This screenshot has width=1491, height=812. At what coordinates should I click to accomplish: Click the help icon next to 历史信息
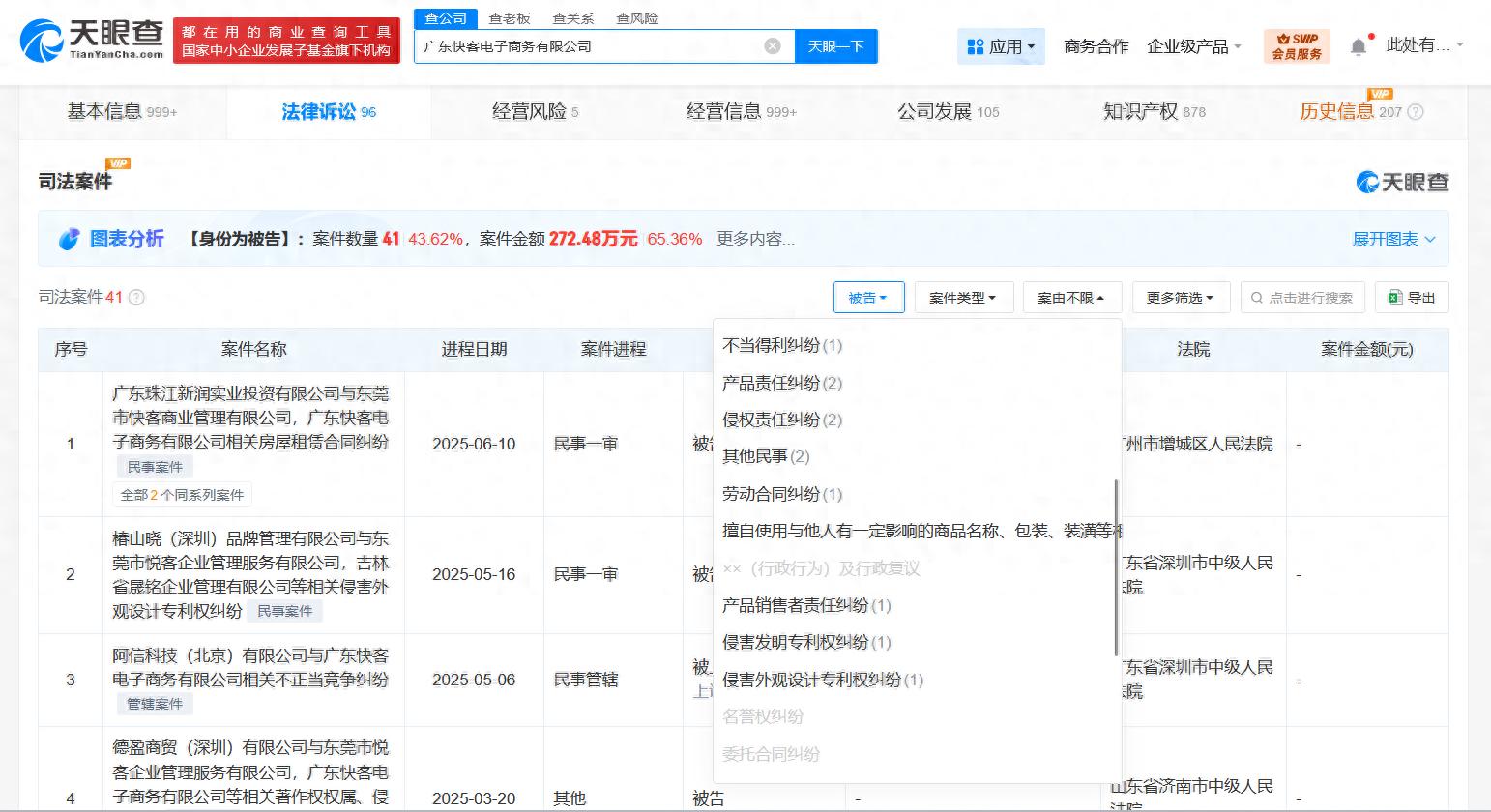(x=1416, y=112)
